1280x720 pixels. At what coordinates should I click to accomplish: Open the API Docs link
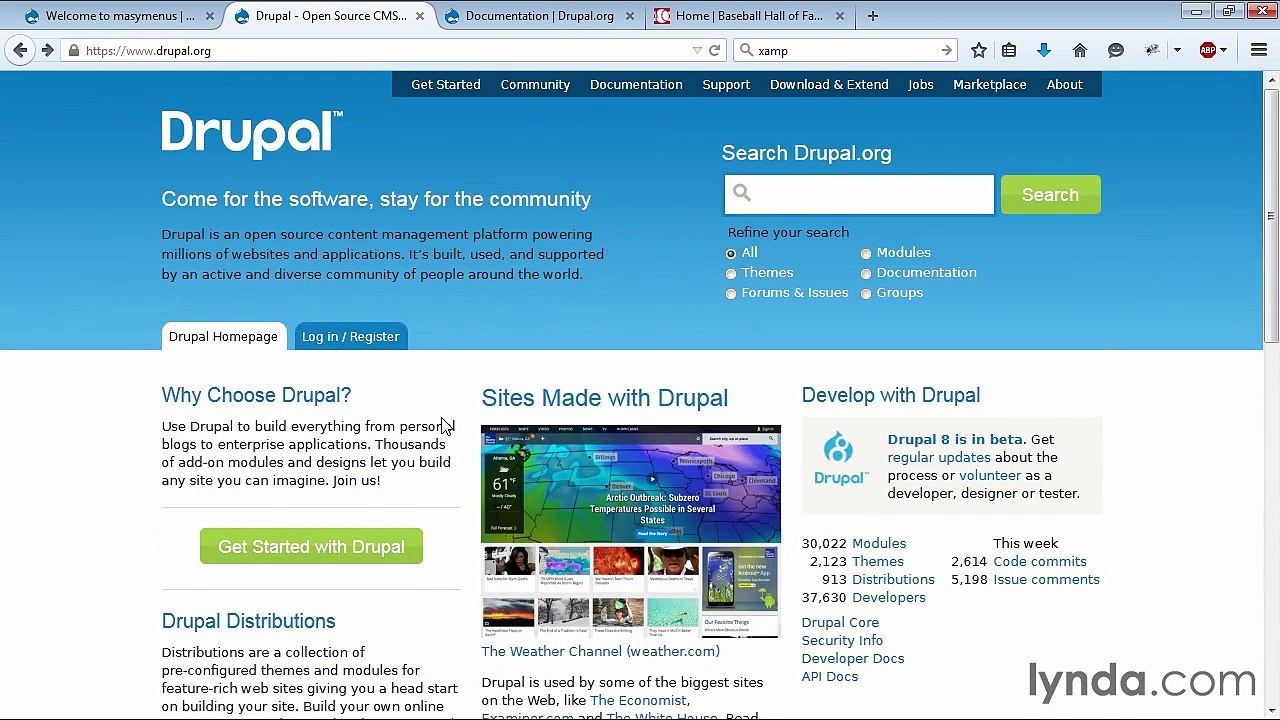(830, 676)
